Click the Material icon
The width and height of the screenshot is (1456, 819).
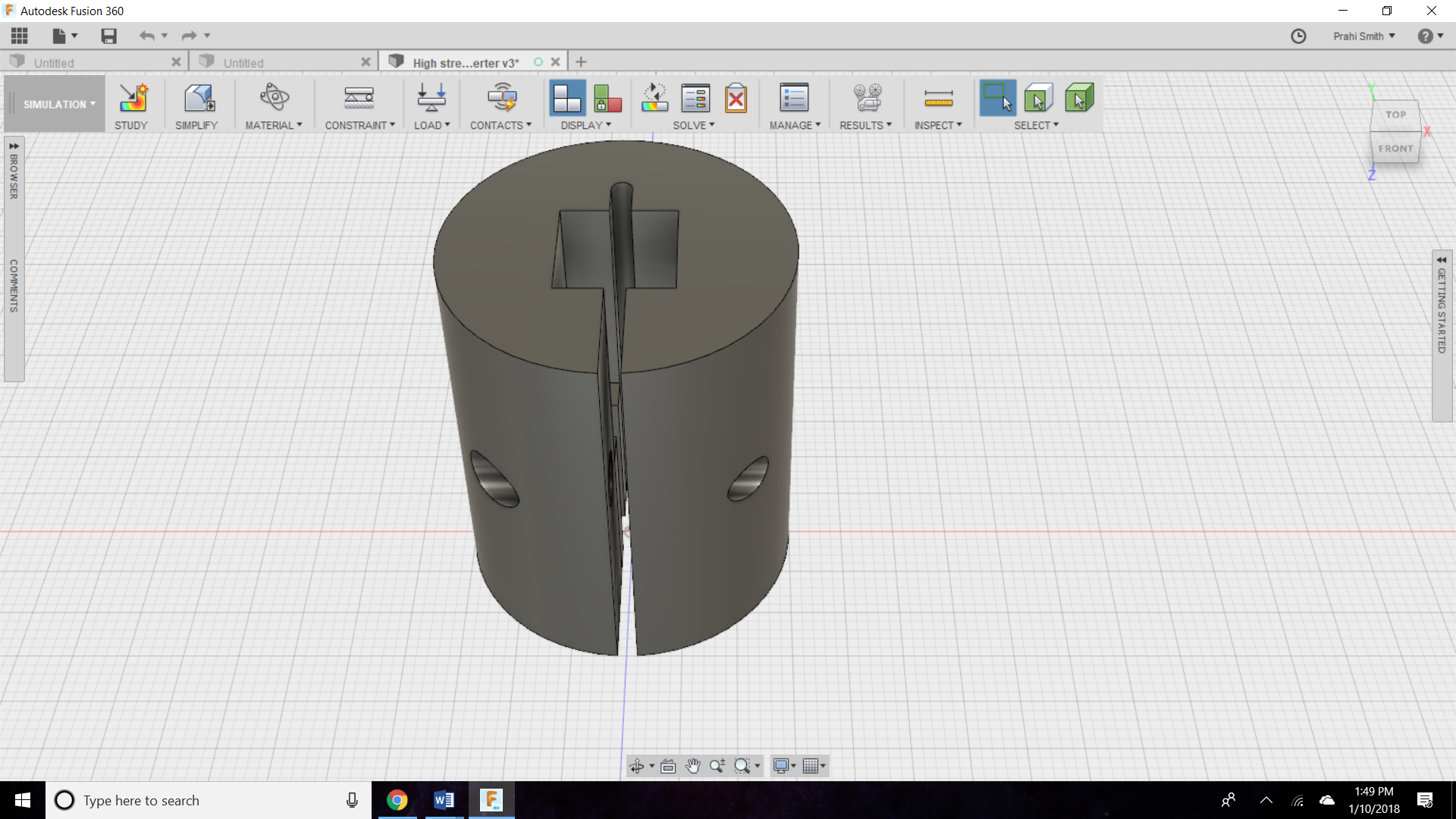point(273,99)
